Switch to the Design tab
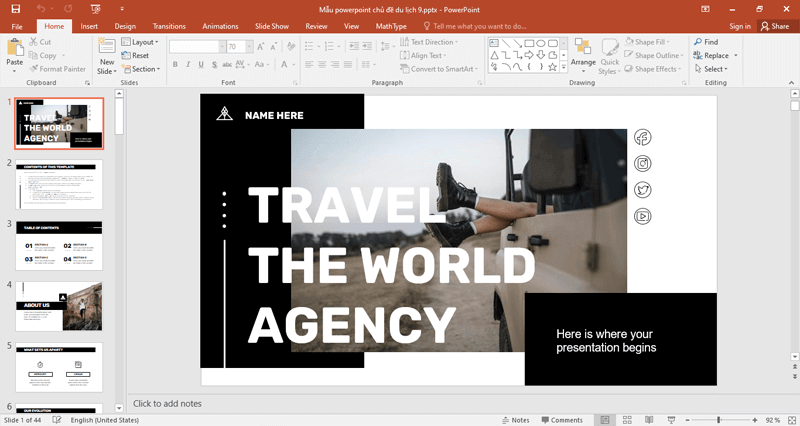The width and height of the screenshot is (800, 426). pyautogui.click(x=125, y=26)
